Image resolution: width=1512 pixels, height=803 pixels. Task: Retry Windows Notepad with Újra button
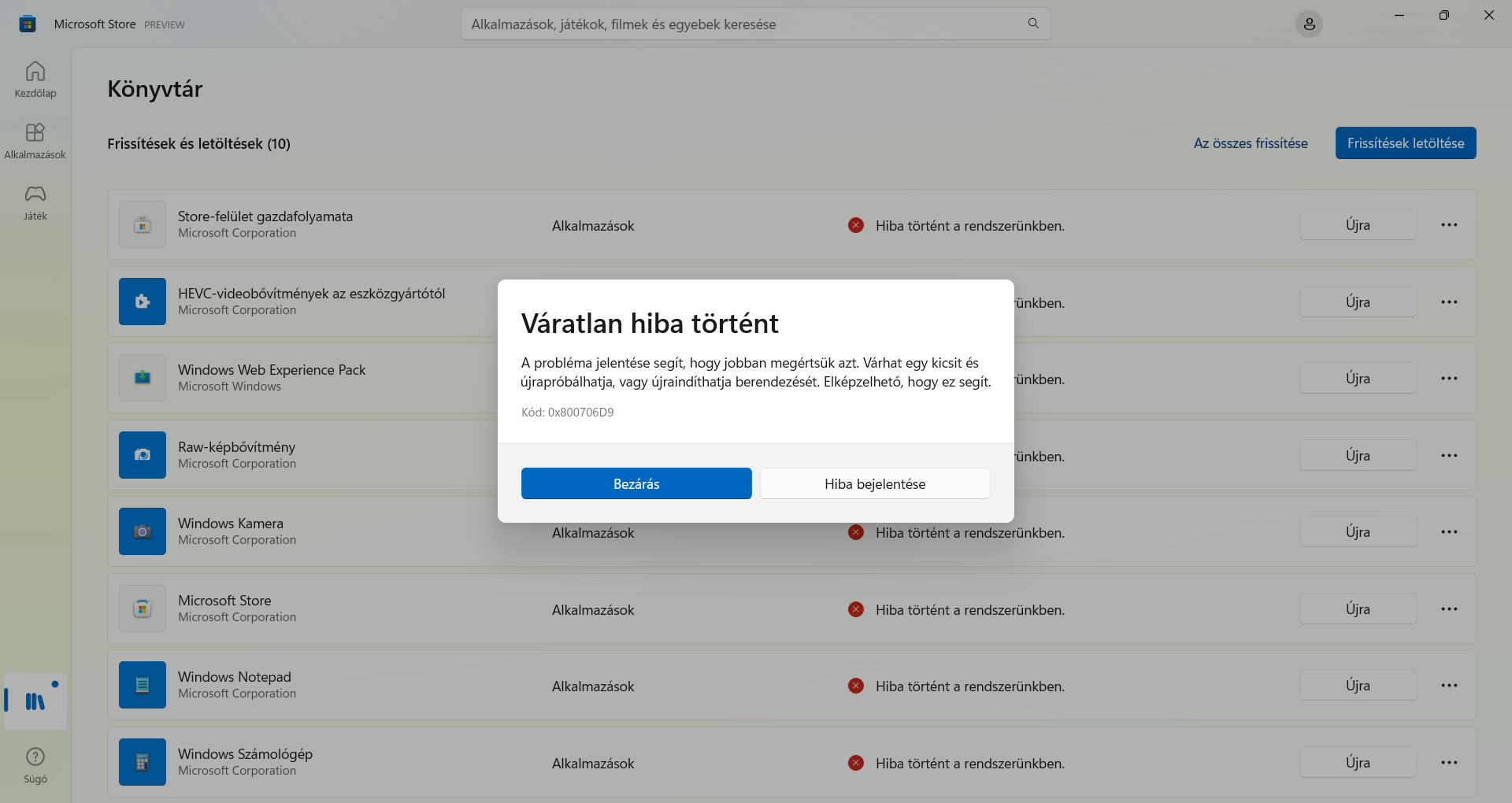point(1358,685)
